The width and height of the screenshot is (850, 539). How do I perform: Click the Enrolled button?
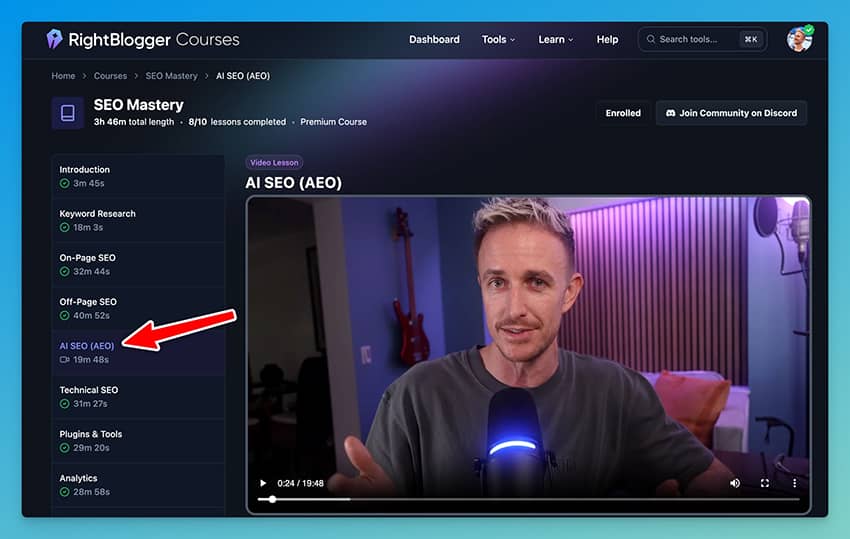[623, 113]
